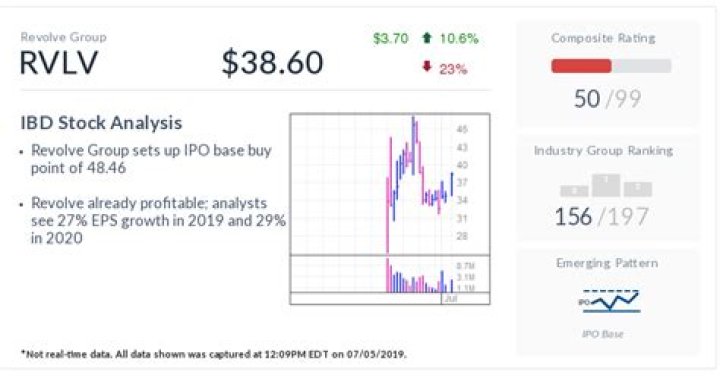720x378 pixels.
Task: Click the $3.70 price change value
Action: click(x=391, y=38)
